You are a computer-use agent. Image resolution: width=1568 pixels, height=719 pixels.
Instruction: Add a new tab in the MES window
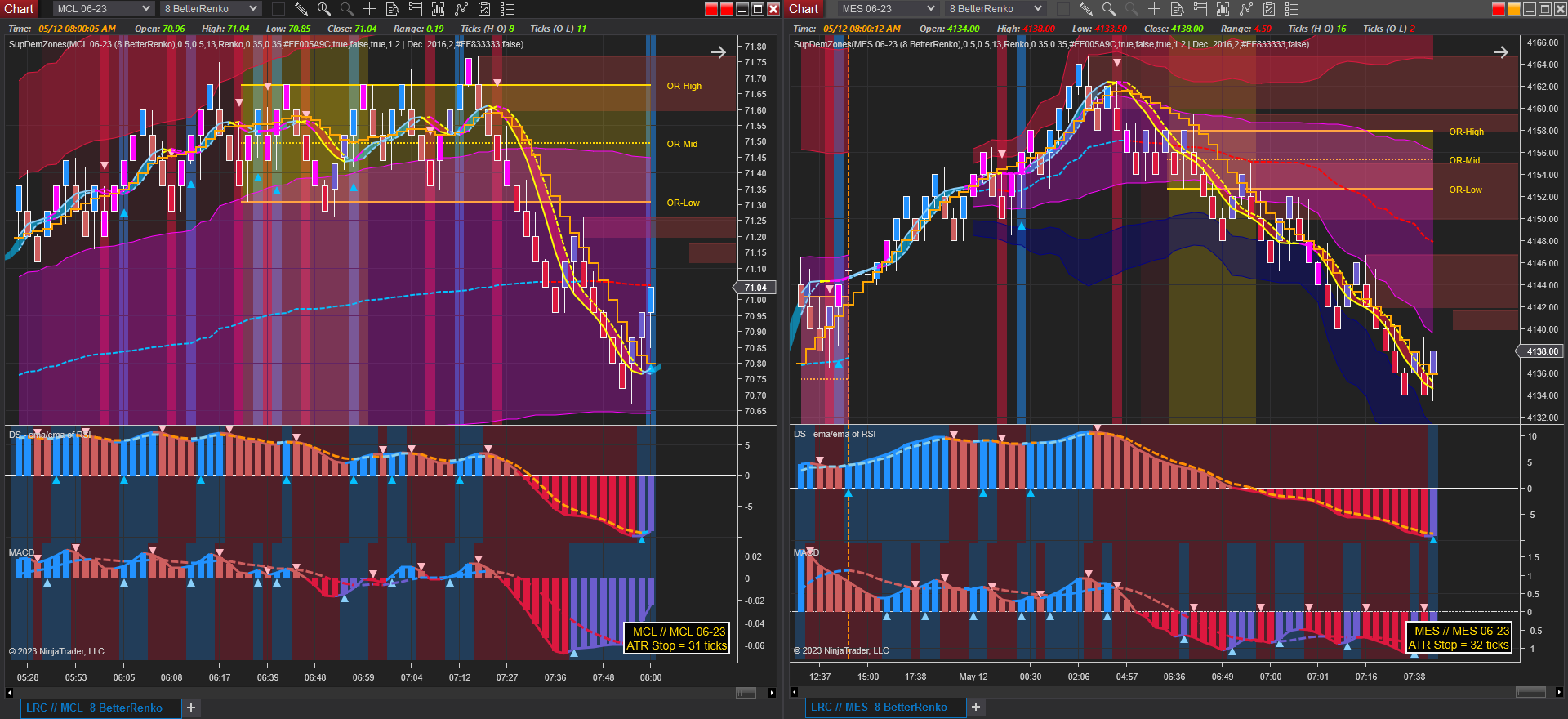(976, 707)
